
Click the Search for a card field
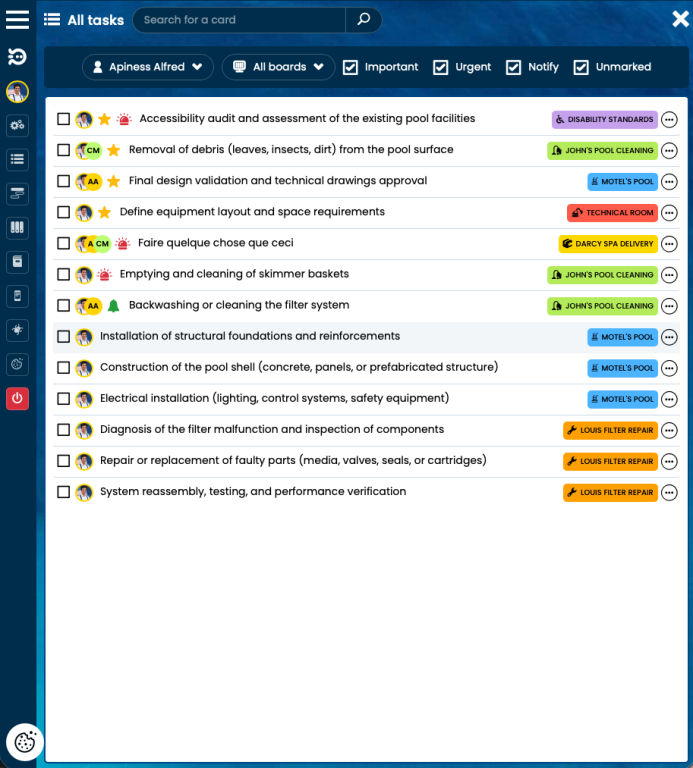pyautogui.click(x=240, y=20)
